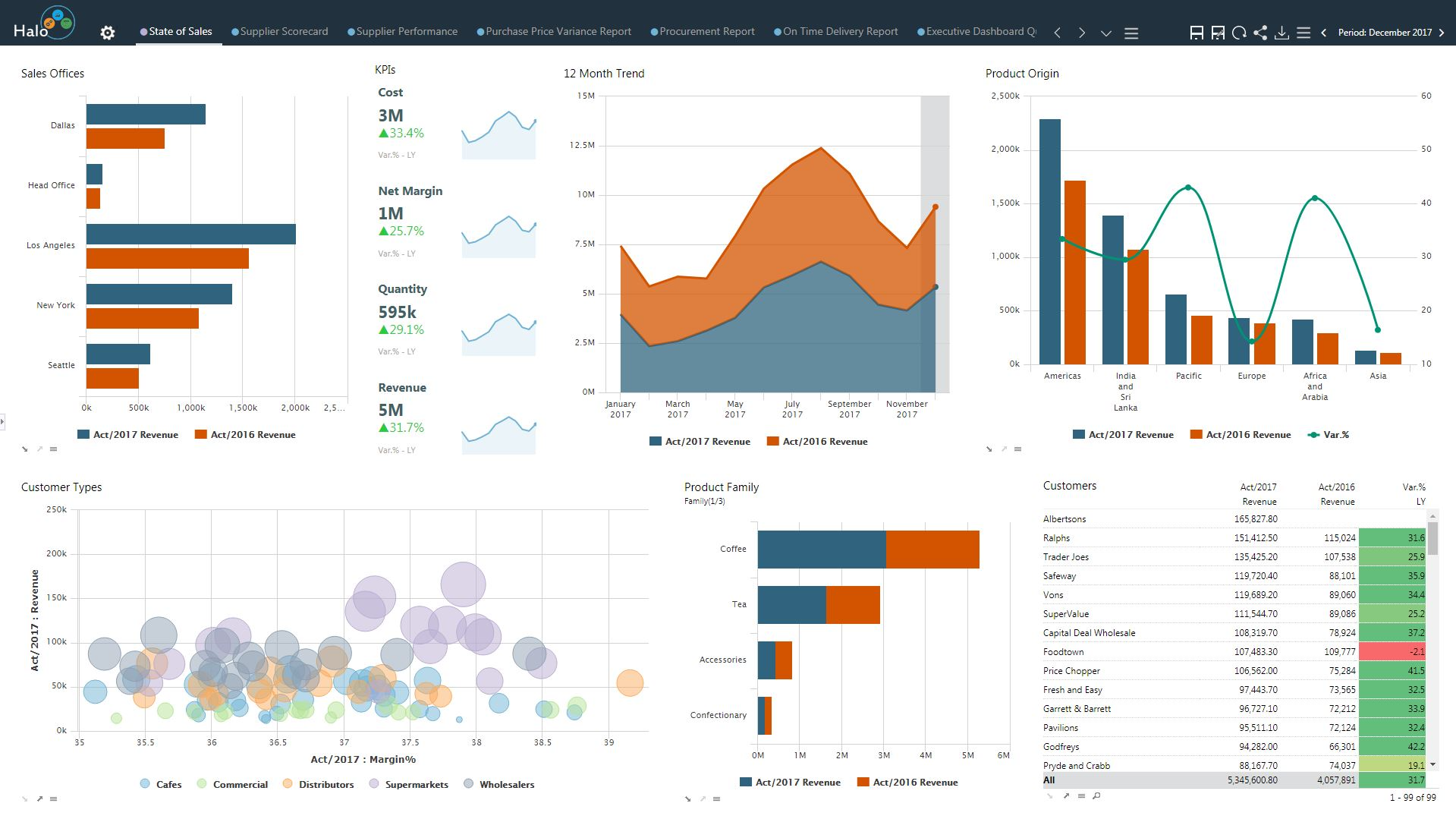This screenshot has height=819, width=1456.
Task: Click the save dashboard icon
Action: (1197, 33)
